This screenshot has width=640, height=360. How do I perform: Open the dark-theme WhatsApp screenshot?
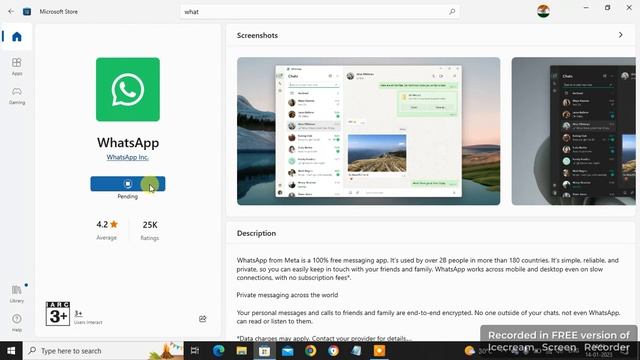click(573, 131)
